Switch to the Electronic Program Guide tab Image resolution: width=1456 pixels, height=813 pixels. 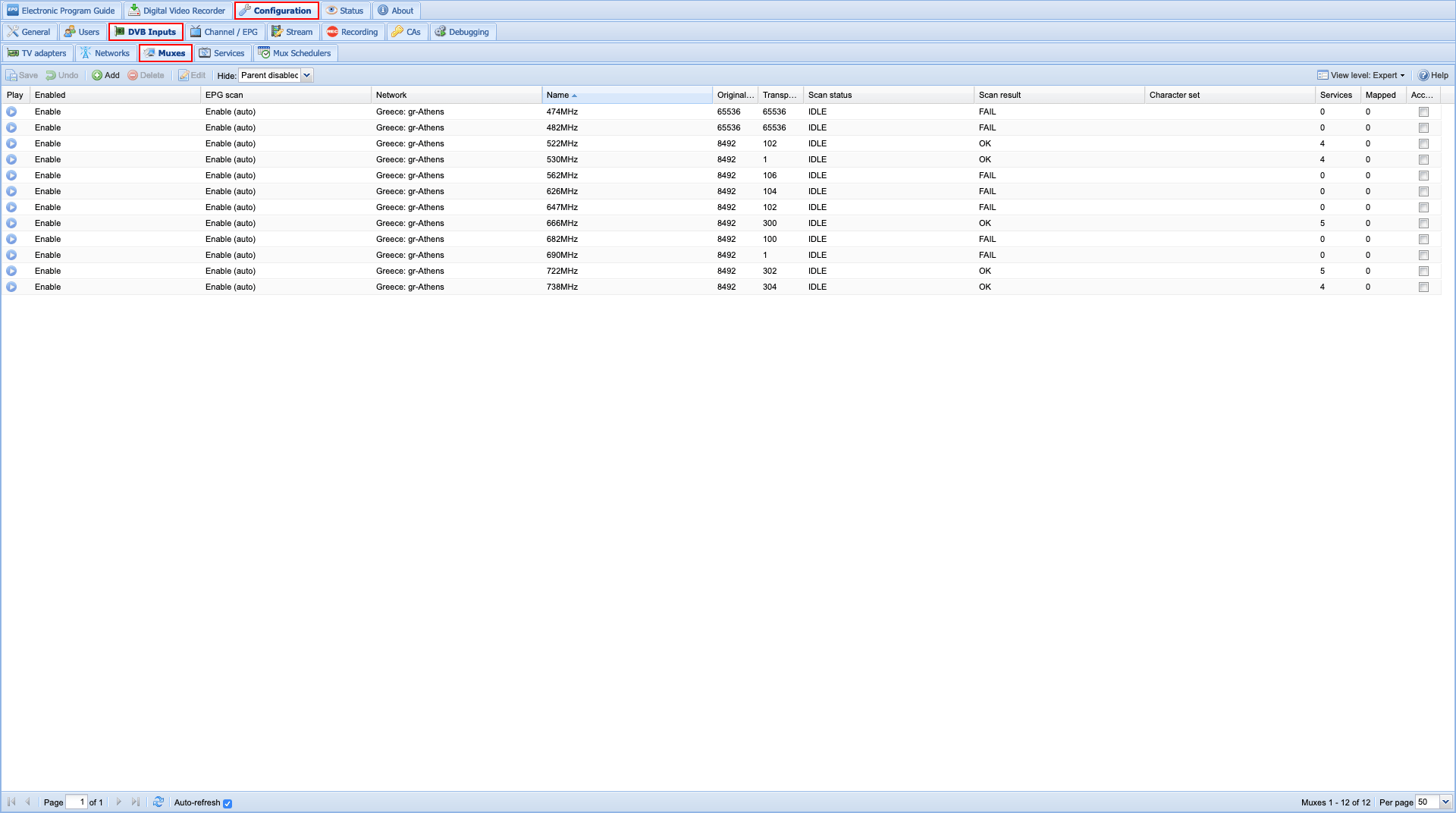point(61,11)
